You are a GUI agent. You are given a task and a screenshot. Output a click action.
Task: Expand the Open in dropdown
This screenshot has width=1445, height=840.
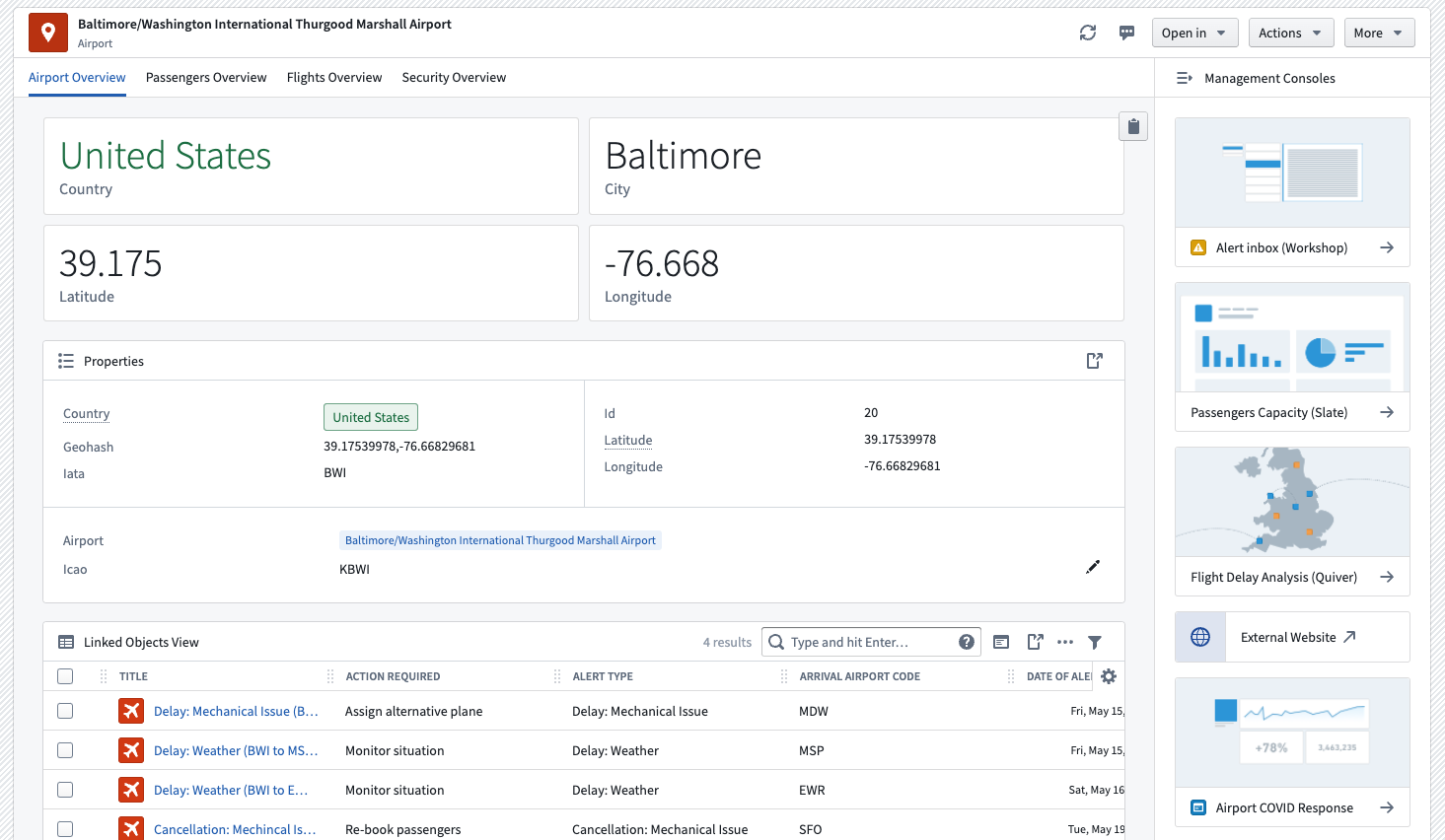pos(1194,33)
